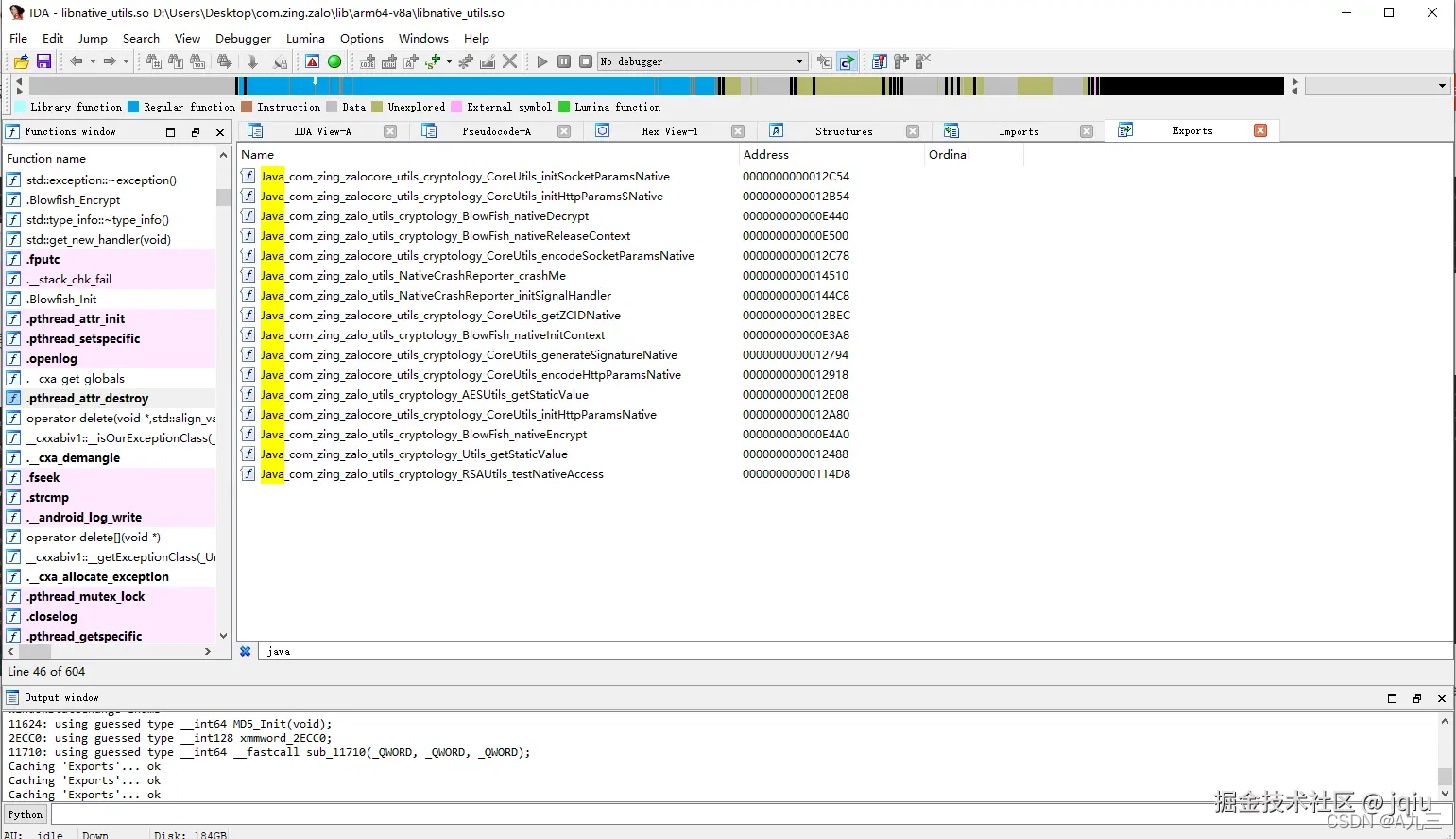
Task: Close the Pseudocode-A tab
Action: click(x=564, y=131)
